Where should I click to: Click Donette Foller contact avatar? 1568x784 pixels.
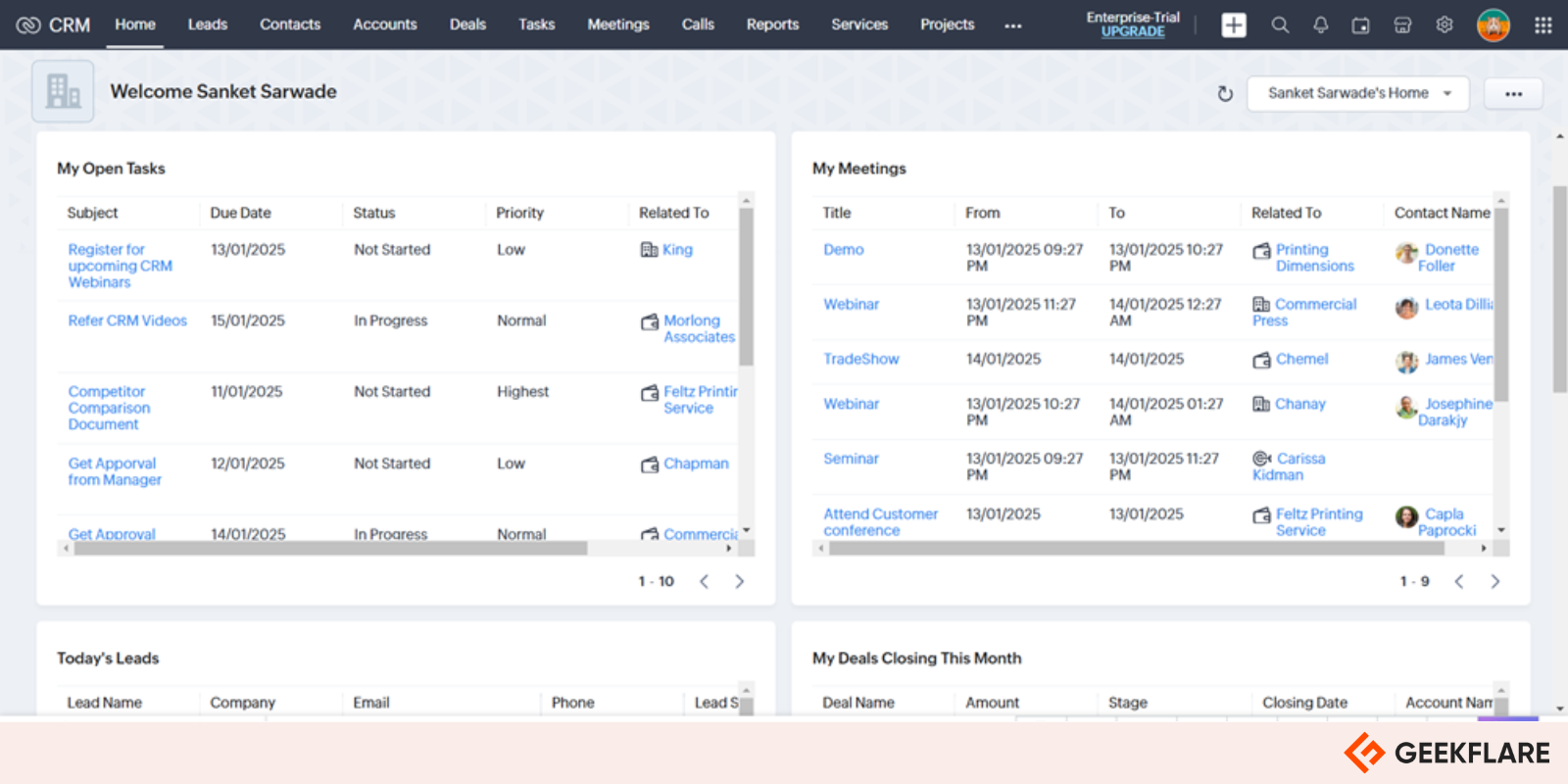click(1406, 253)
